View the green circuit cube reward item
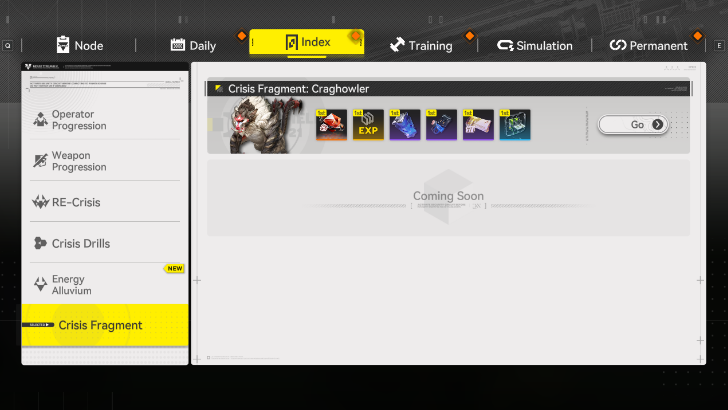Image resolution: width=728 pixels, height=410 pixels. tap(515, 124)
